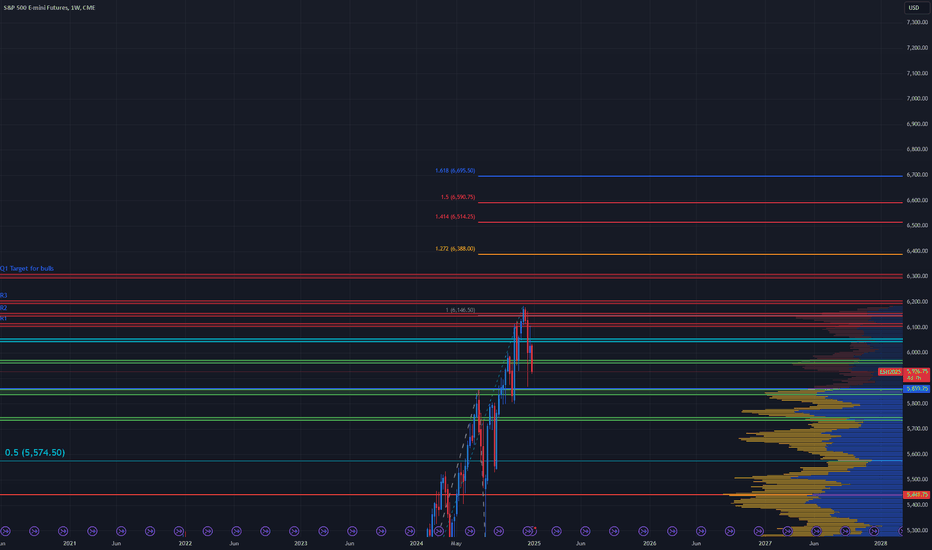Click the blue 5,859.75 price tag
This screenshot has width=932, height=550.
(917, 388)
